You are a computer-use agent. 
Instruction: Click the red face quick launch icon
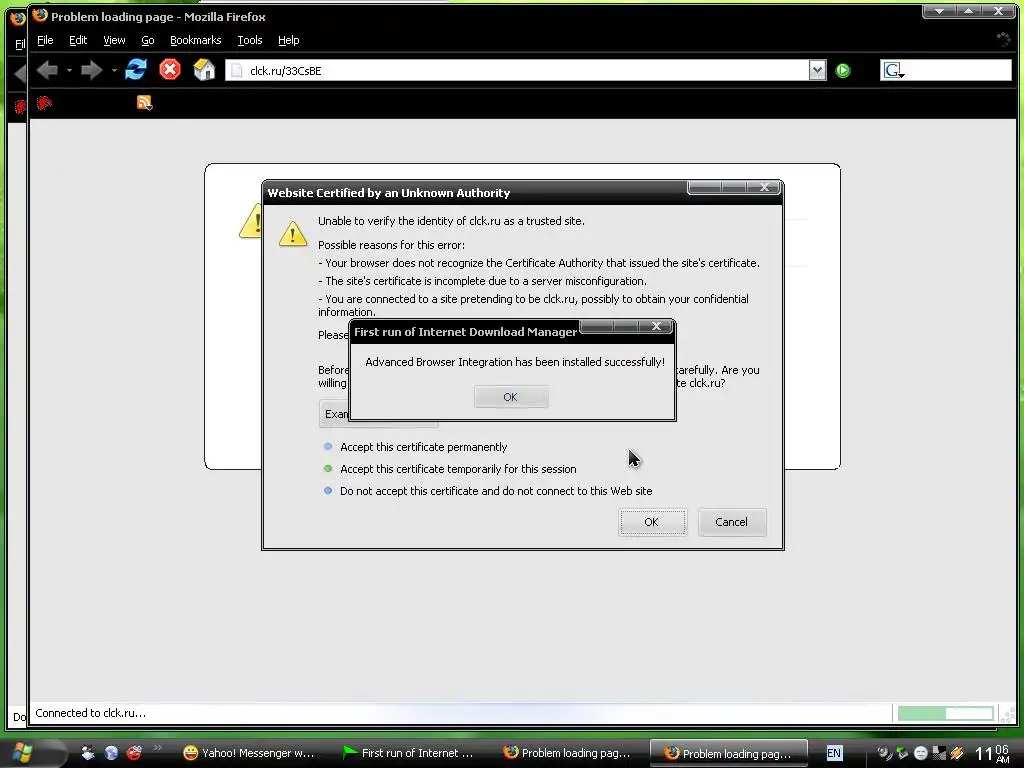click(135, 753)
